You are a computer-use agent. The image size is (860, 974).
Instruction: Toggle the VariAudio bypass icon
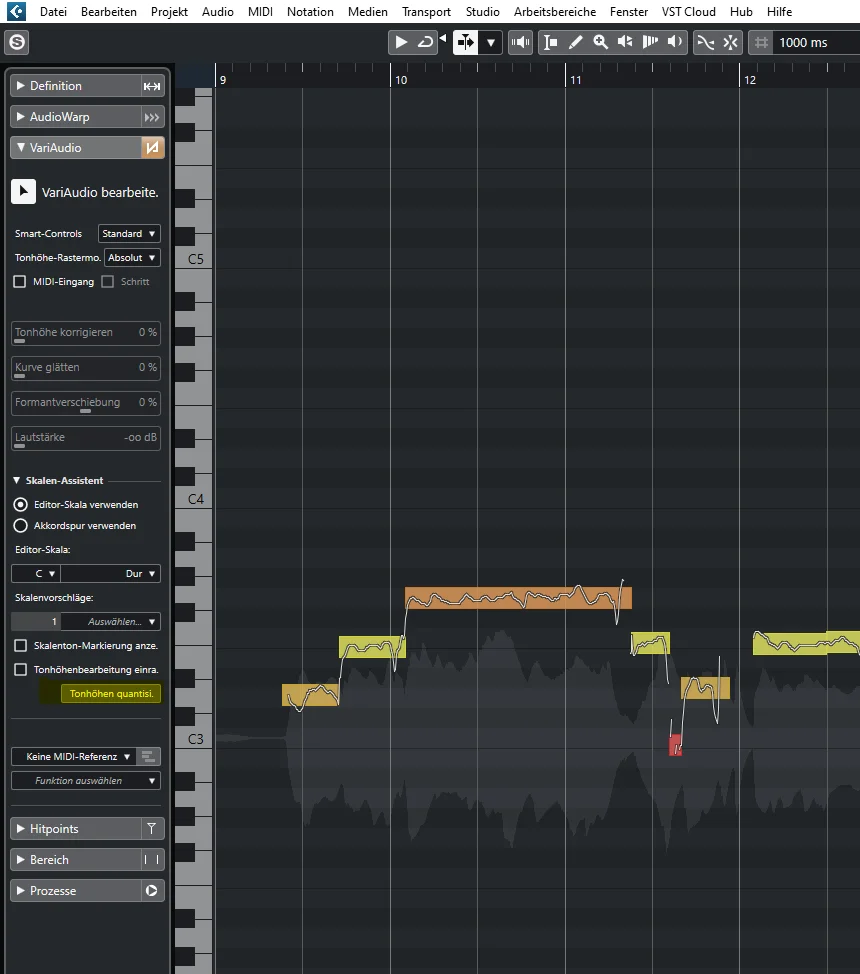[x=152, y=148]
